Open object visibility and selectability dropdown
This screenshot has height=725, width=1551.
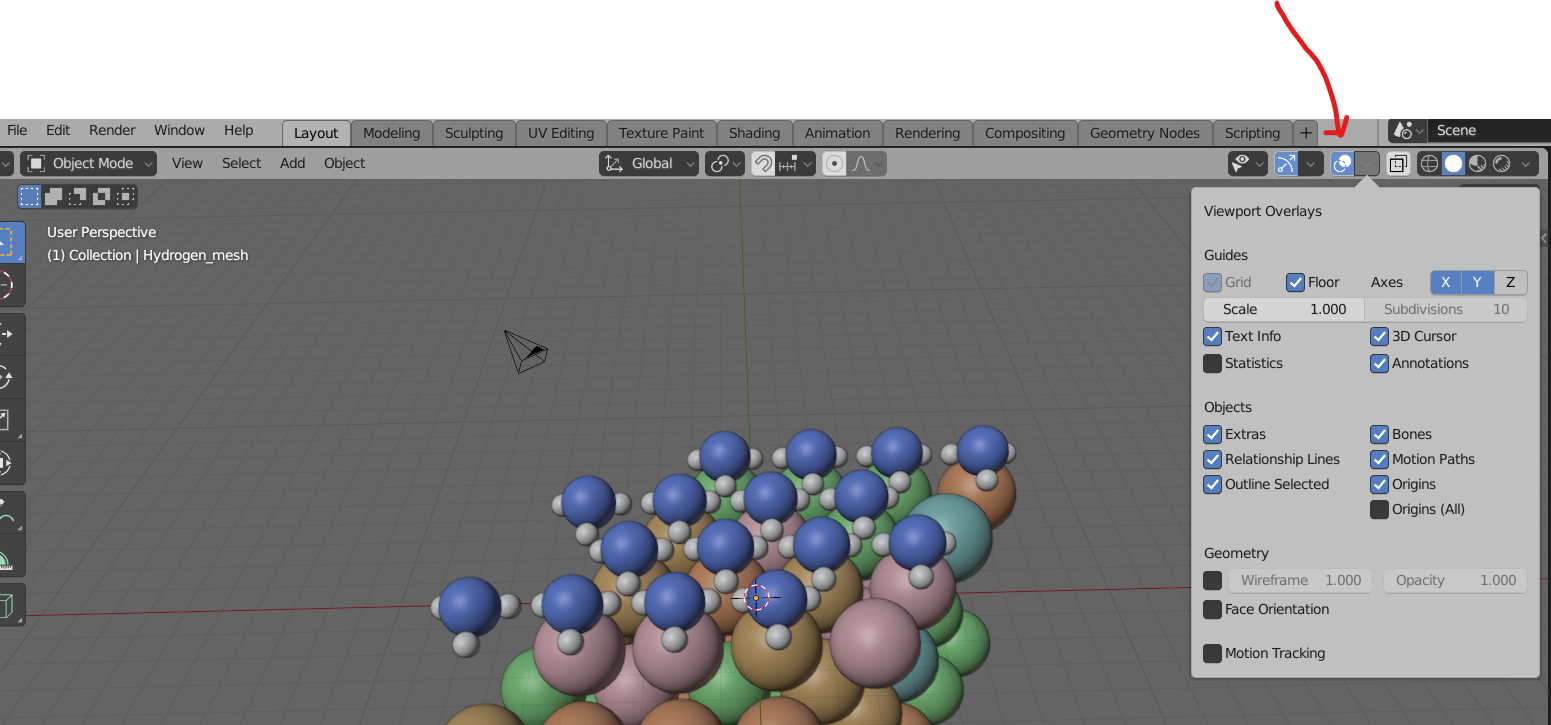coord(1248,163)
